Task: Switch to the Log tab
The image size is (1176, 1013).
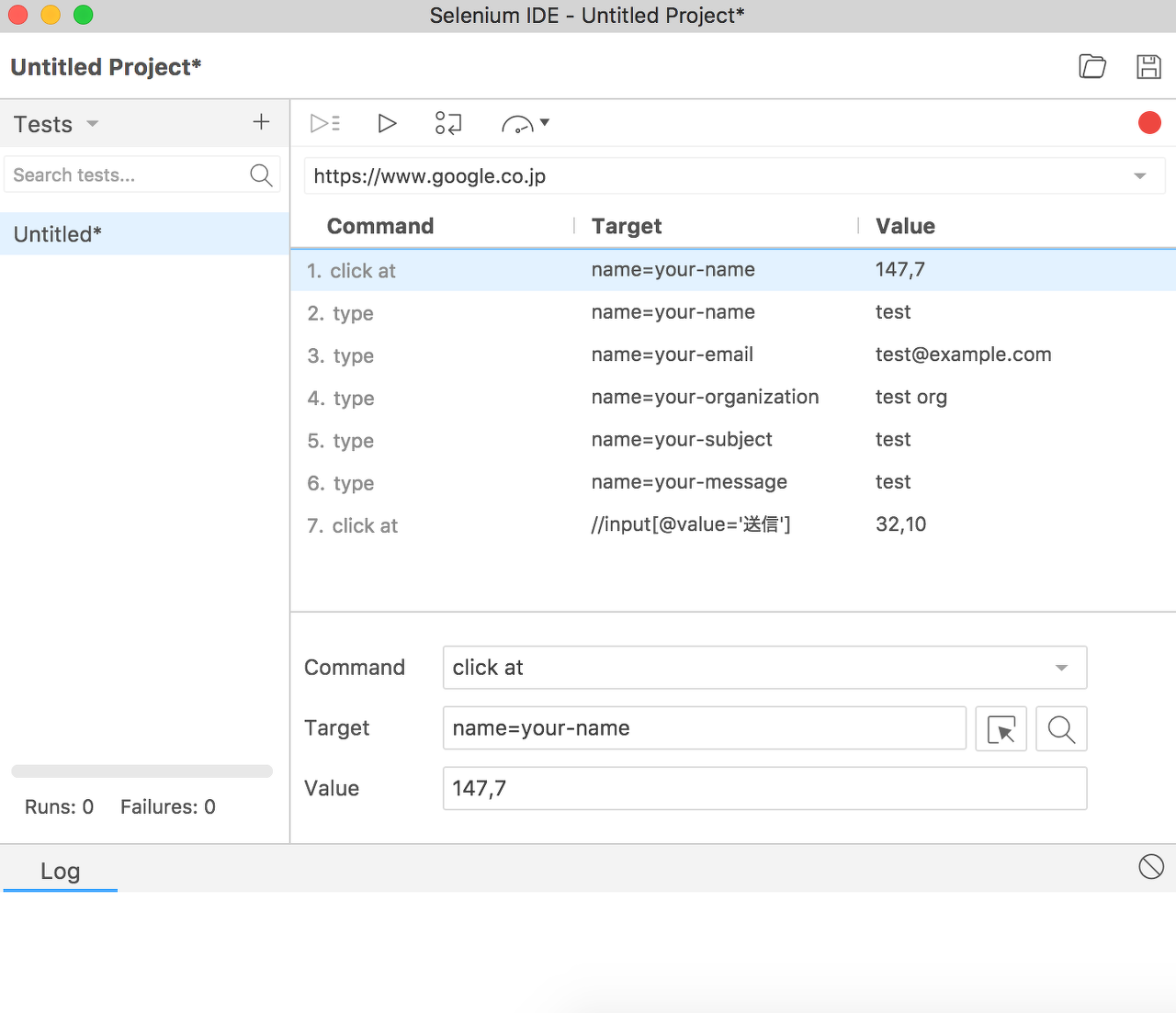Action: coord(60,871)
